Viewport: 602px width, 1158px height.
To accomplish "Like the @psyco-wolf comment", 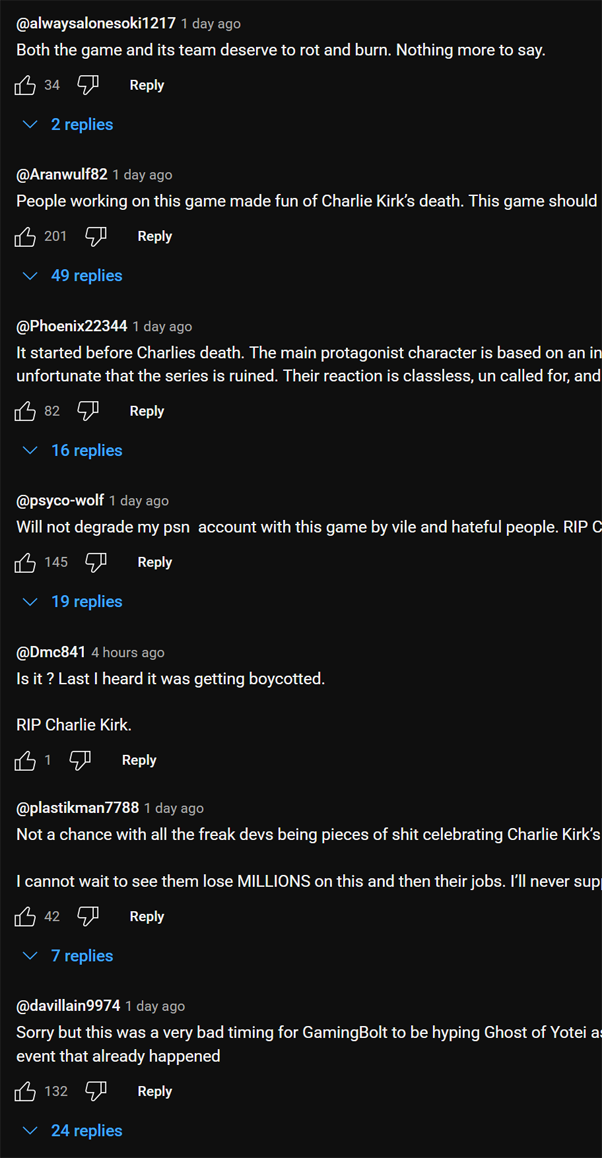I will (25, 563).
